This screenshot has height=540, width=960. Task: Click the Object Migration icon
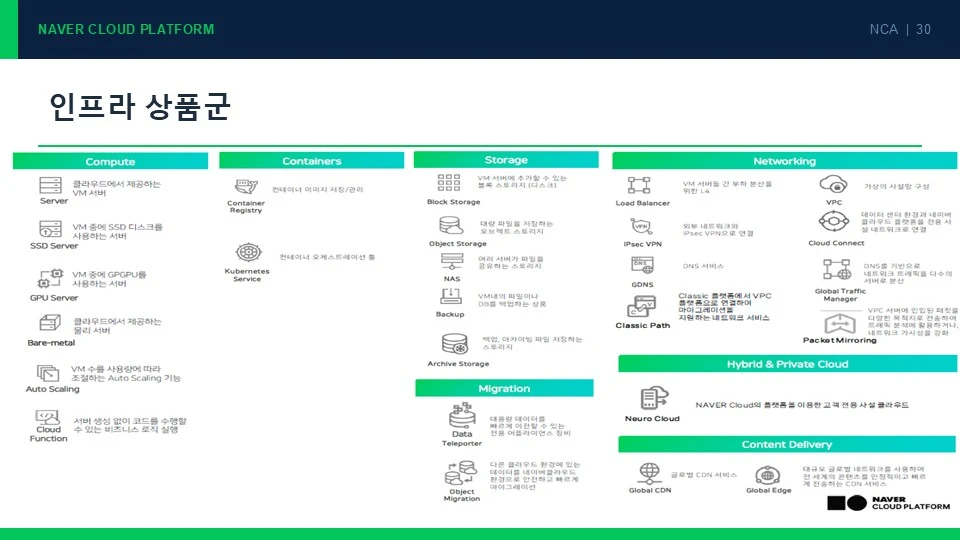461,473
